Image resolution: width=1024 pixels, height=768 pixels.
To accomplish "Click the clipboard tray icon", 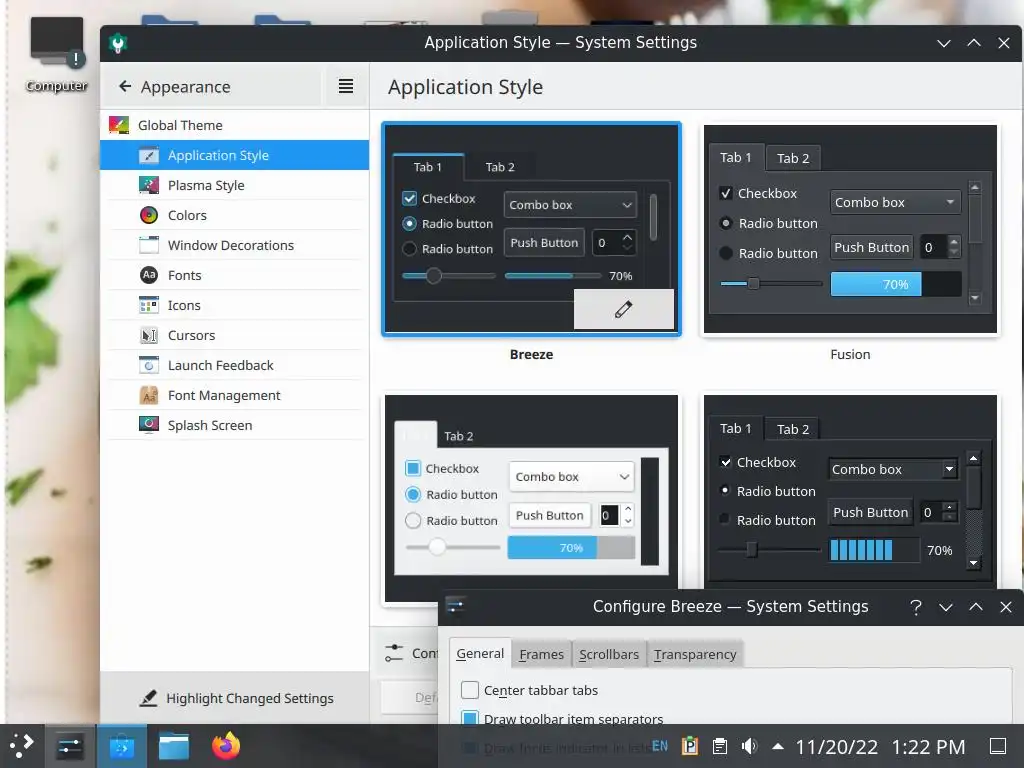I will (x=720, y=746).
